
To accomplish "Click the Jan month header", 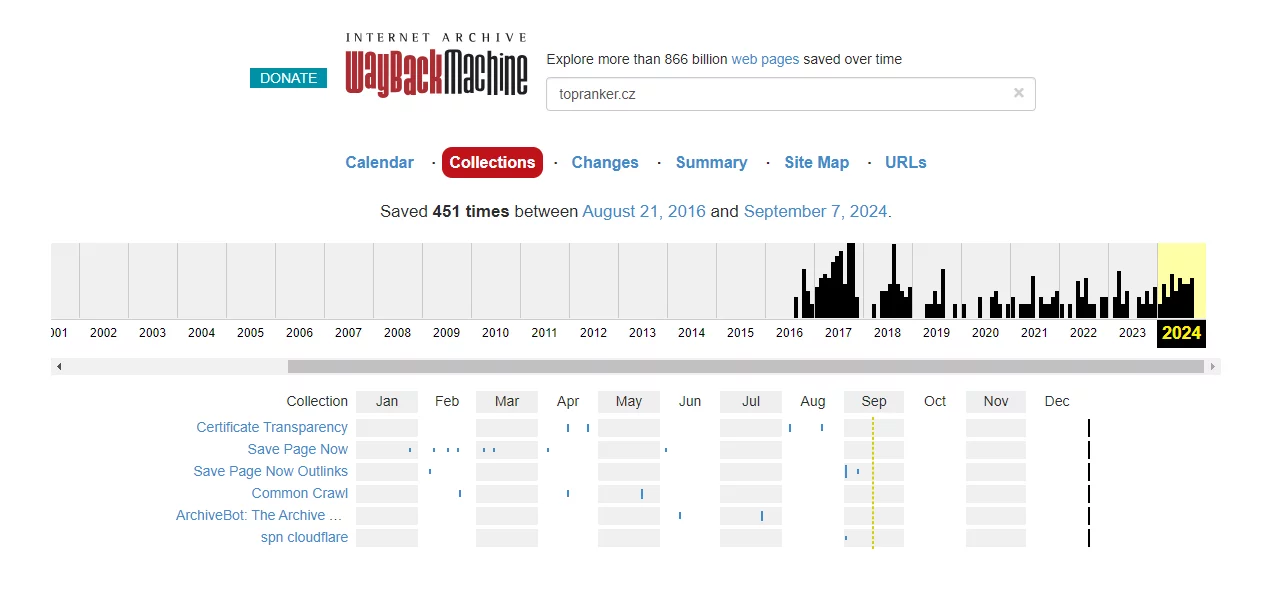I will [x=387, y=401].
